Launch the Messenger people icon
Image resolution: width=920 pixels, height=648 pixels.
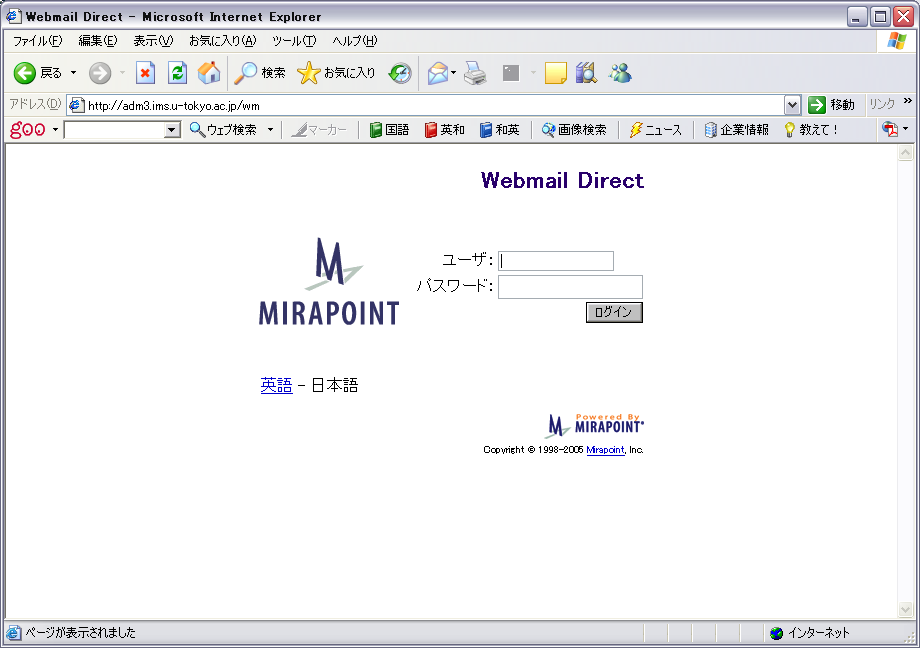(620, 73)
